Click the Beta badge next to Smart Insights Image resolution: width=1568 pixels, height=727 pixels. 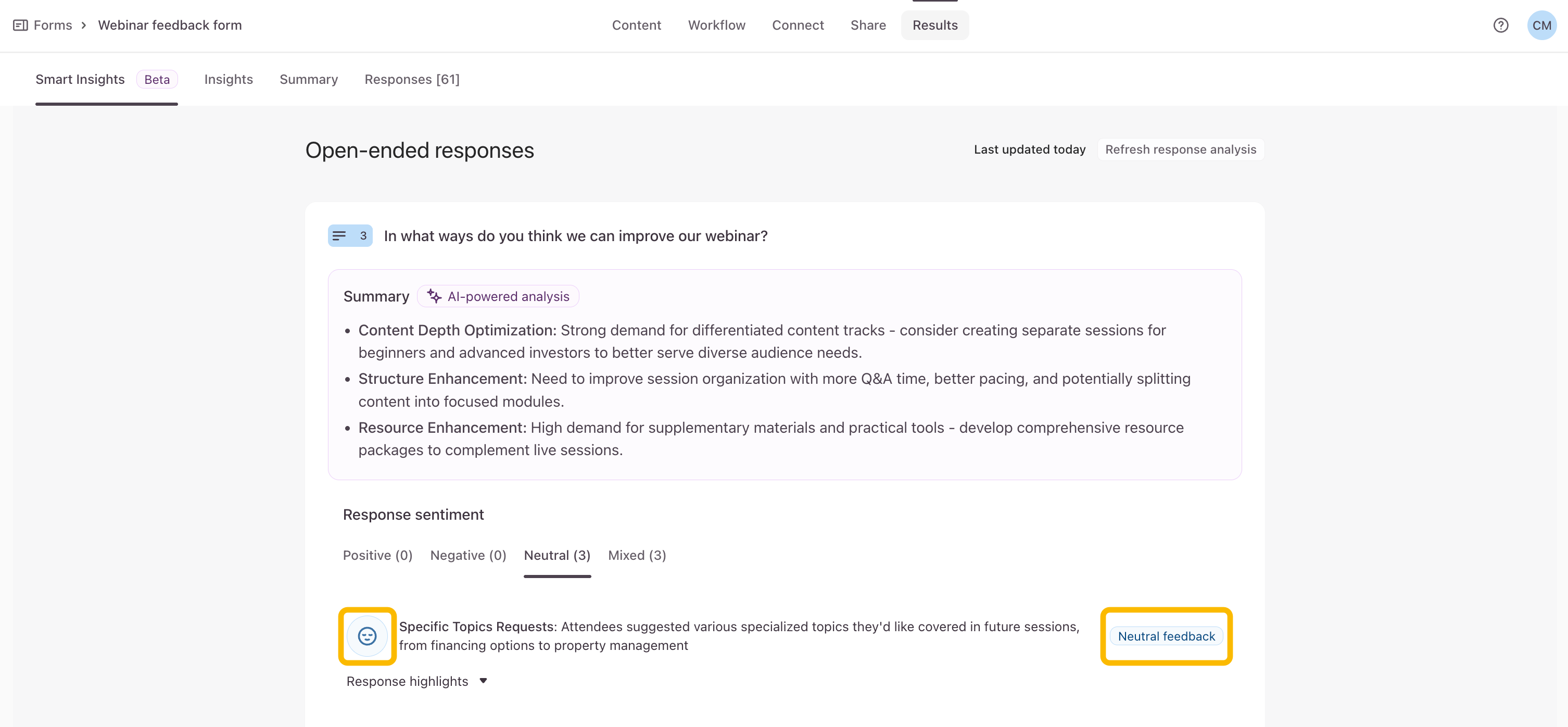(x=157, y=79)
